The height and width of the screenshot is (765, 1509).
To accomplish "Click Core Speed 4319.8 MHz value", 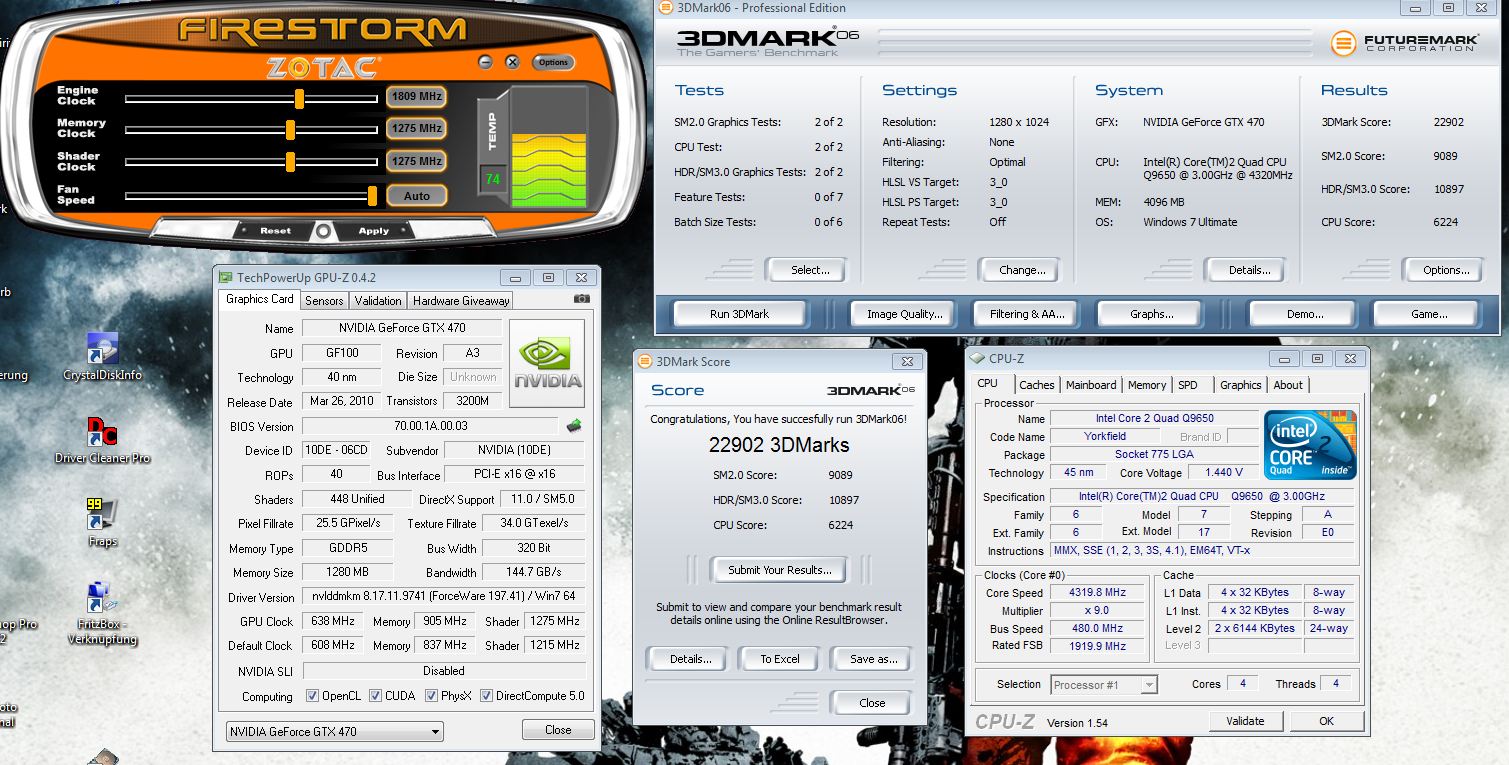I will coord(1097,592).
